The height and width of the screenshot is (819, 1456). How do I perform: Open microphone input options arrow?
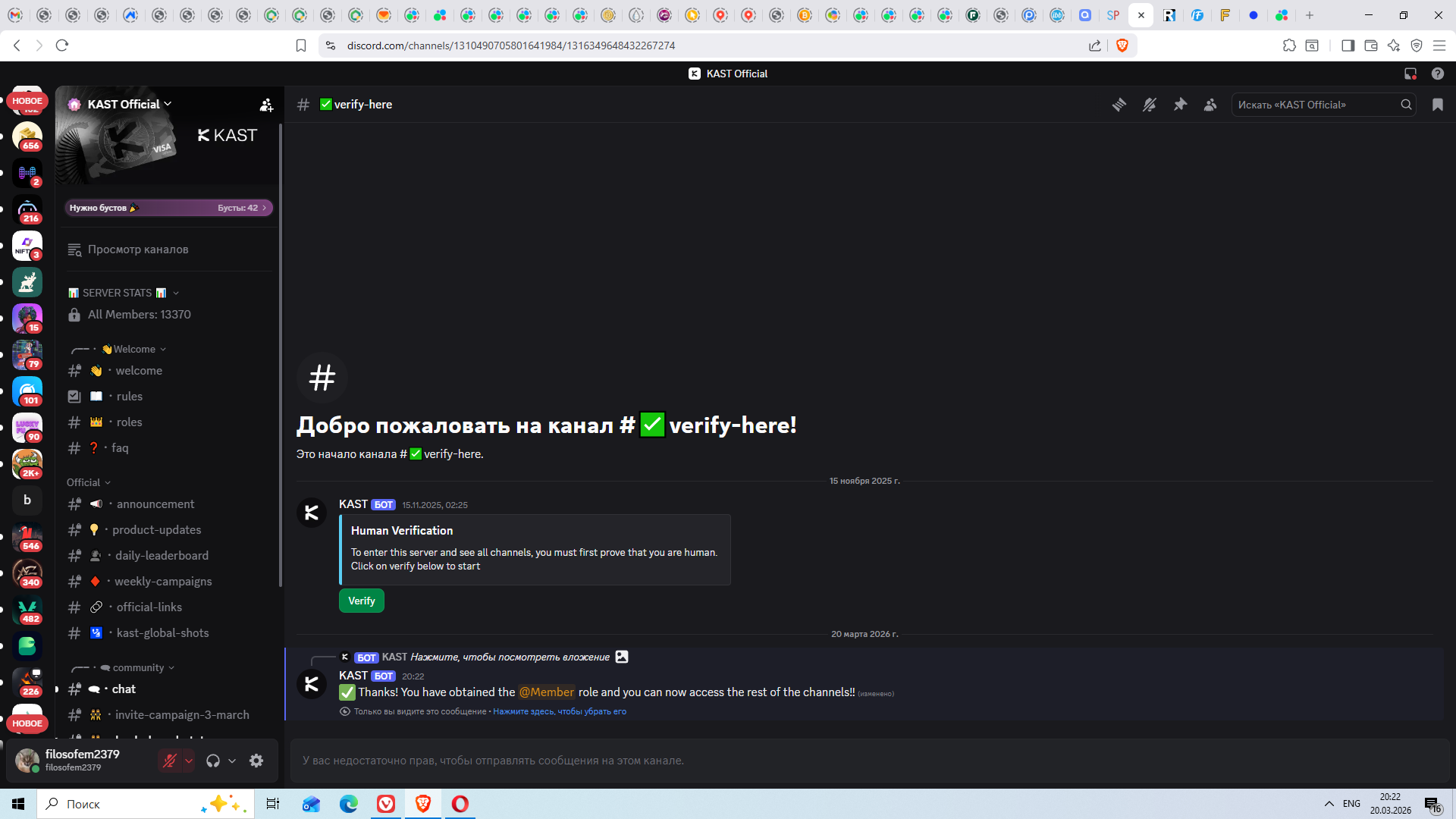189,761
